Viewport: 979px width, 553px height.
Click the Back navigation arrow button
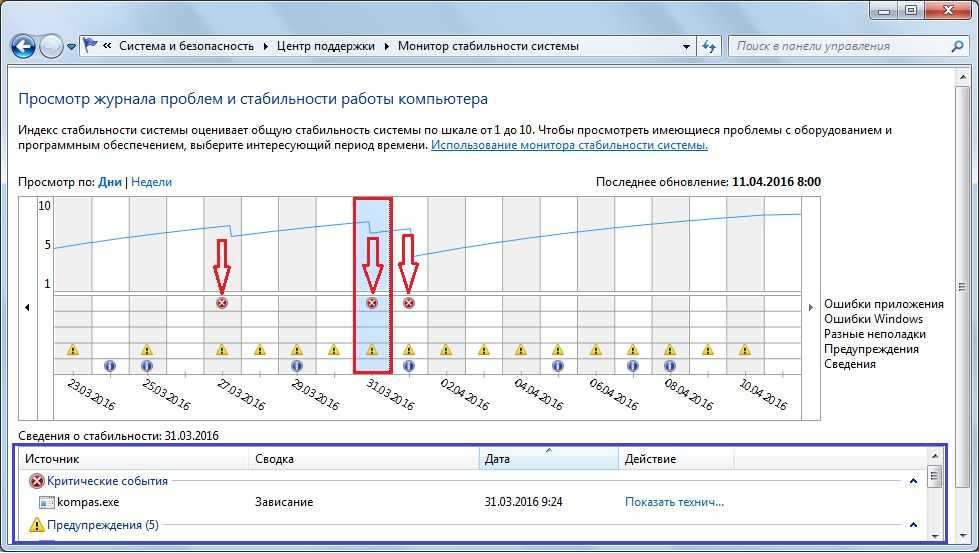click(24, 46)
